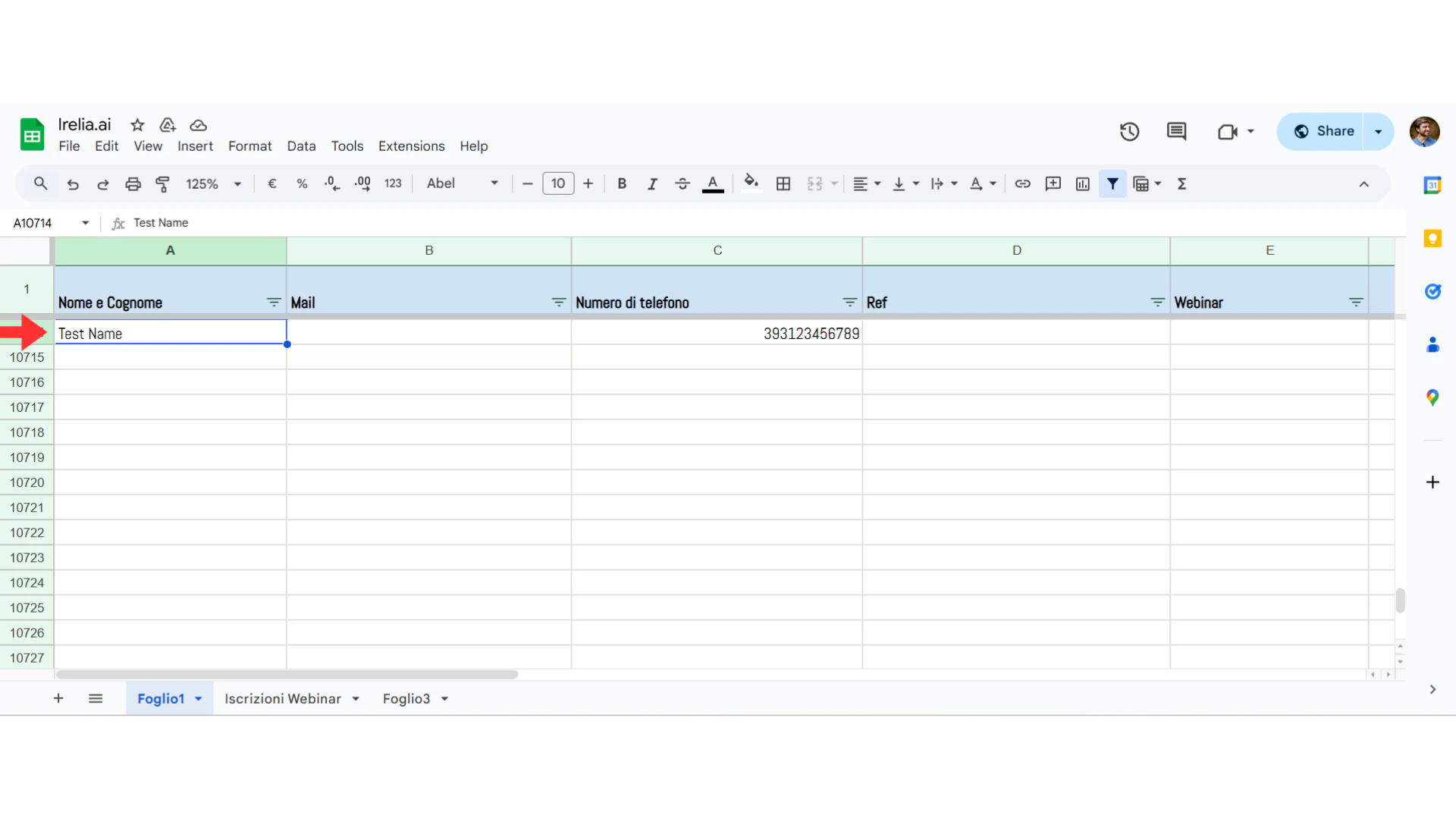Toggle the Webinar column filter
Image resolution: width=1456 pixels, height=819 pixels.
coord(1357,302)
